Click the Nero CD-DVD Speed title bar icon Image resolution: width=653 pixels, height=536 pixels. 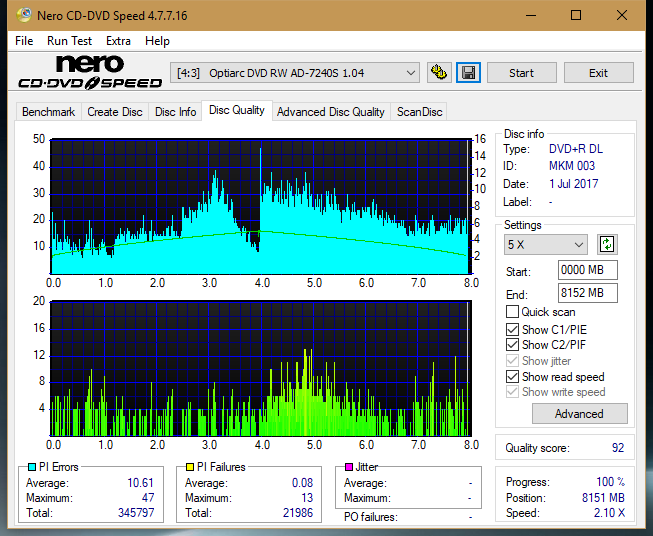(x=24, y=15)
